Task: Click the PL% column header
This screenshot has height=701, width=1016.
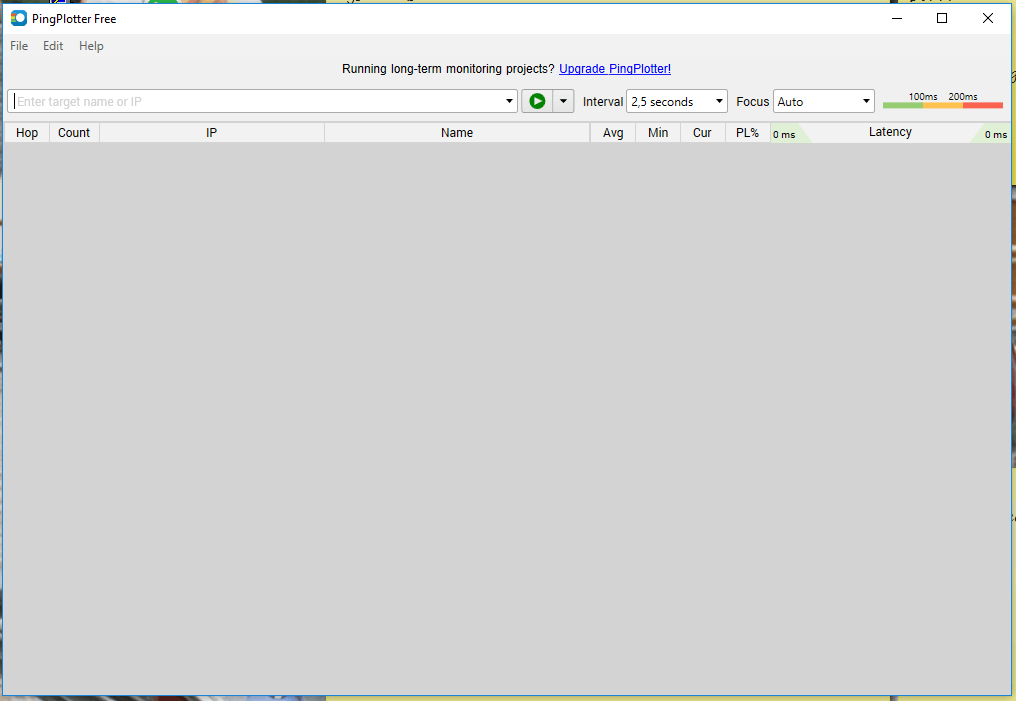Action: click(x=747, y=132)
